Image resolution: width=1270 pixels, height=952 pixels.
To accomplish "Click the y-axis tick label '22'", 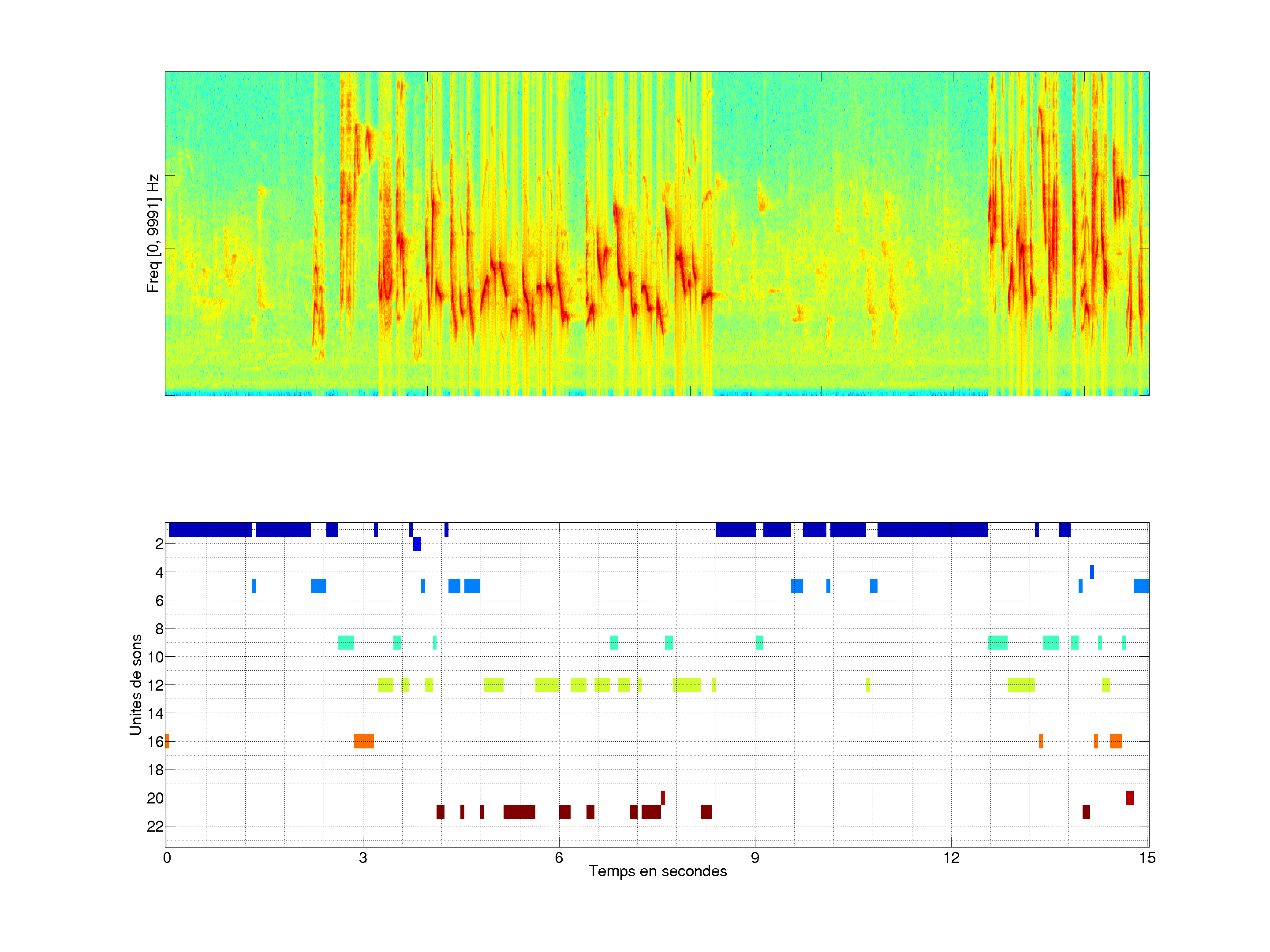I will point(155,826).
